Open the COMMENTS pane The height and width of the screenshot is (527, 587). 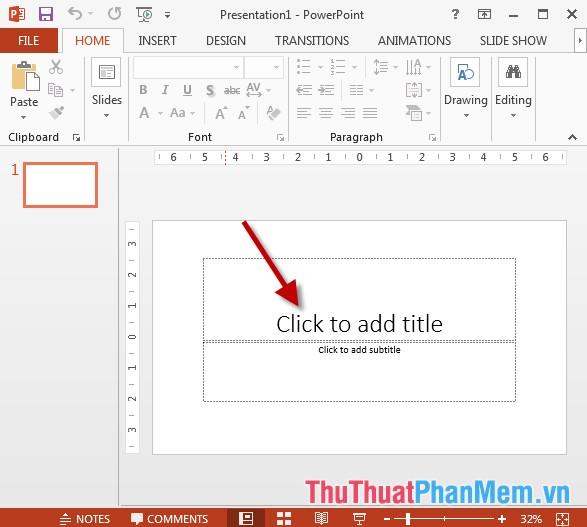(x=169, y=519)
